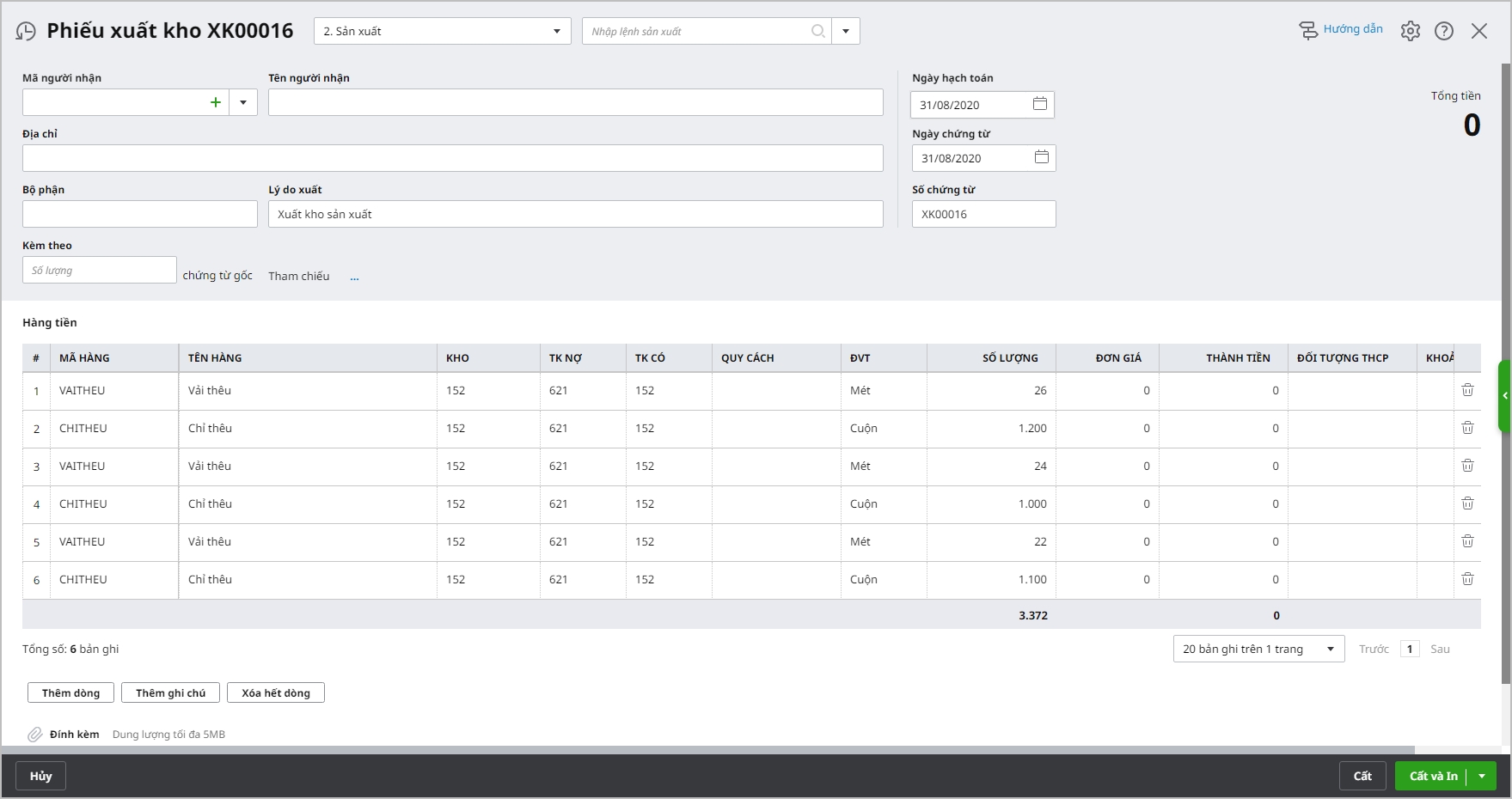
Task: Open calendar for Ngày chứng từ
Action: tap(1041, 157)
